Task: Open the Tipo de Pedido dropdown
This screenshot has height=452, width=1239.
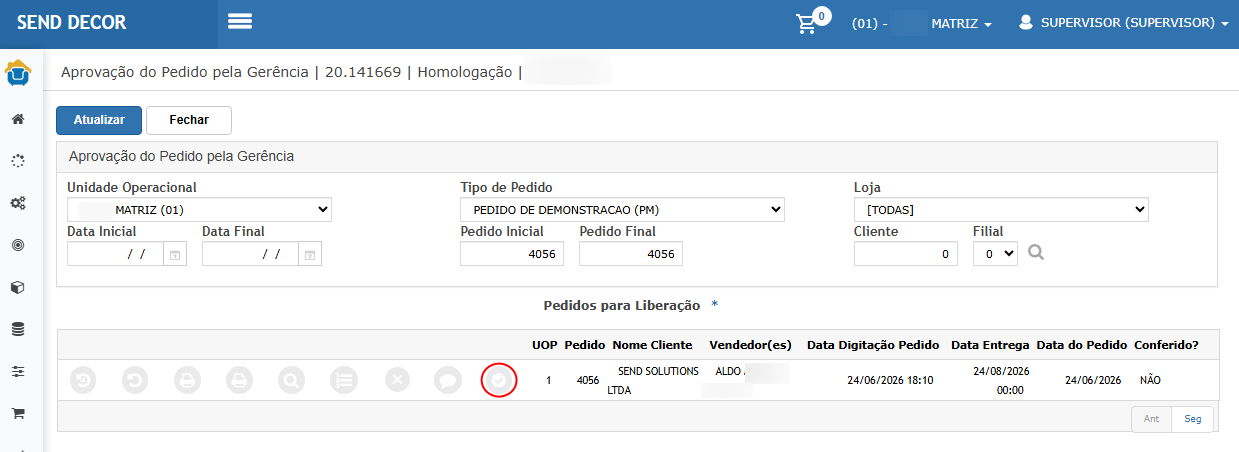Action: pyautogui.click(x=622, y=209)
